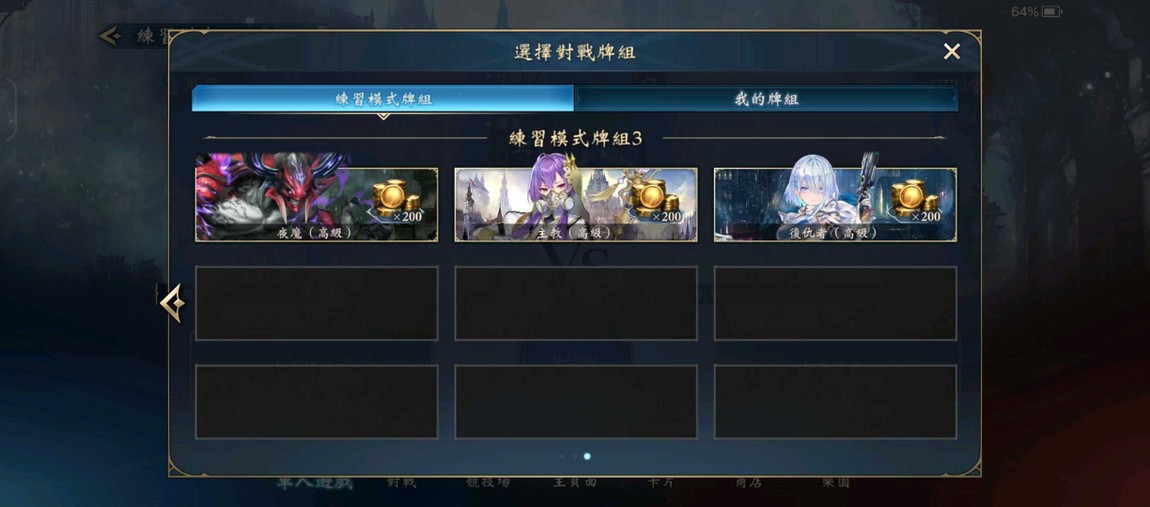Viewport: 1150px width, 507px height.
Task: Click the empty deck slot under 復仇者
Action: point(835,303)
